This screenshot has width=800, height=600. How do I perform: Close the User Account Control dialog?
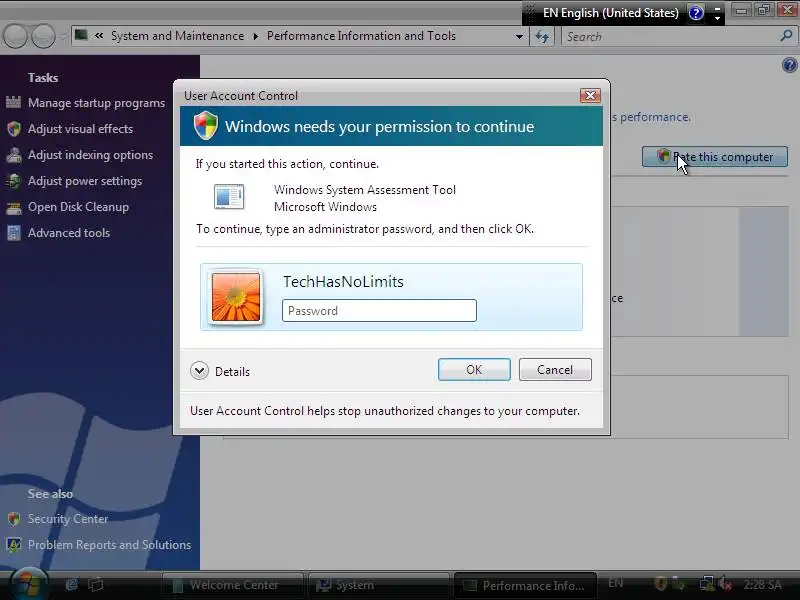590,95
